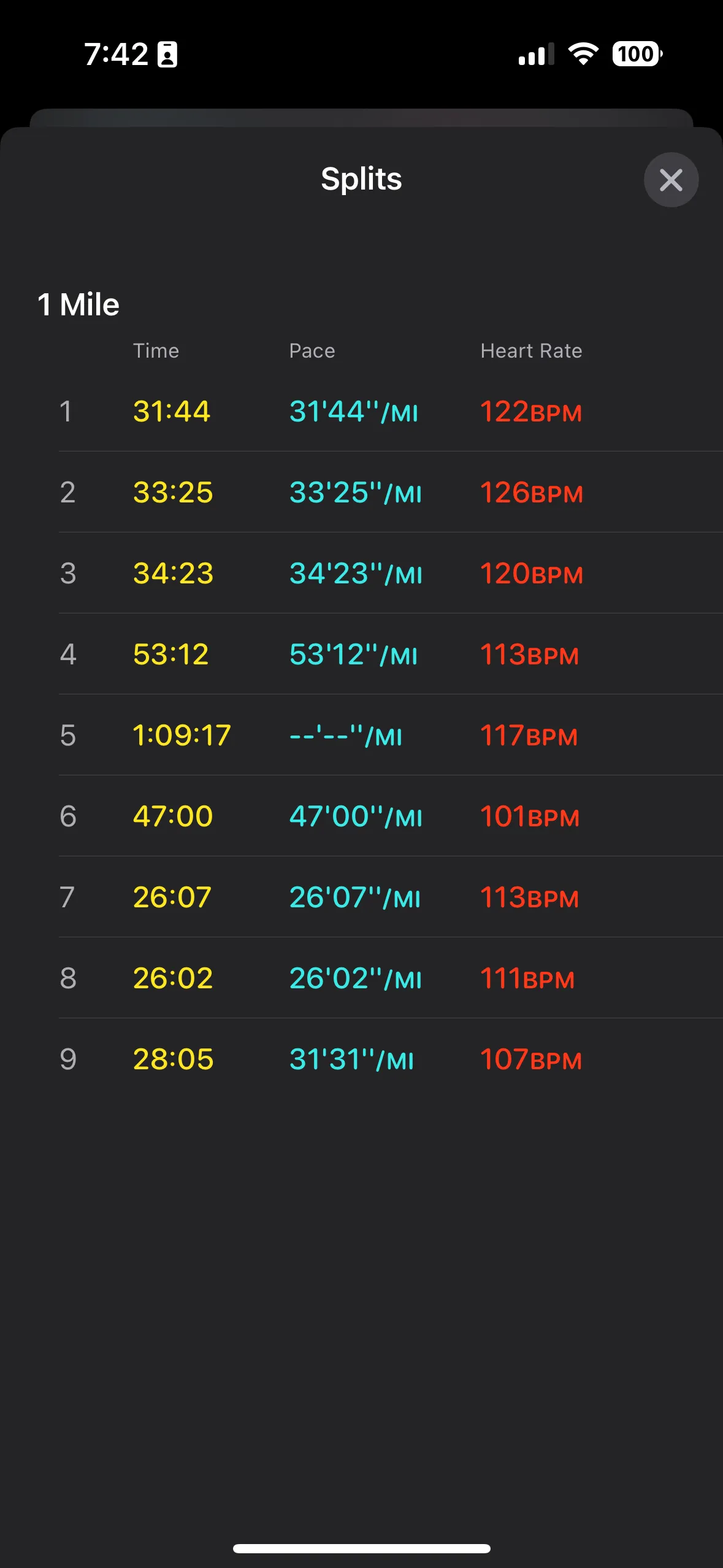The height and width of the screenshot is (1568, 723).
Task: Tap the 26'07''/MI pace value
Action: pos(354,897)
